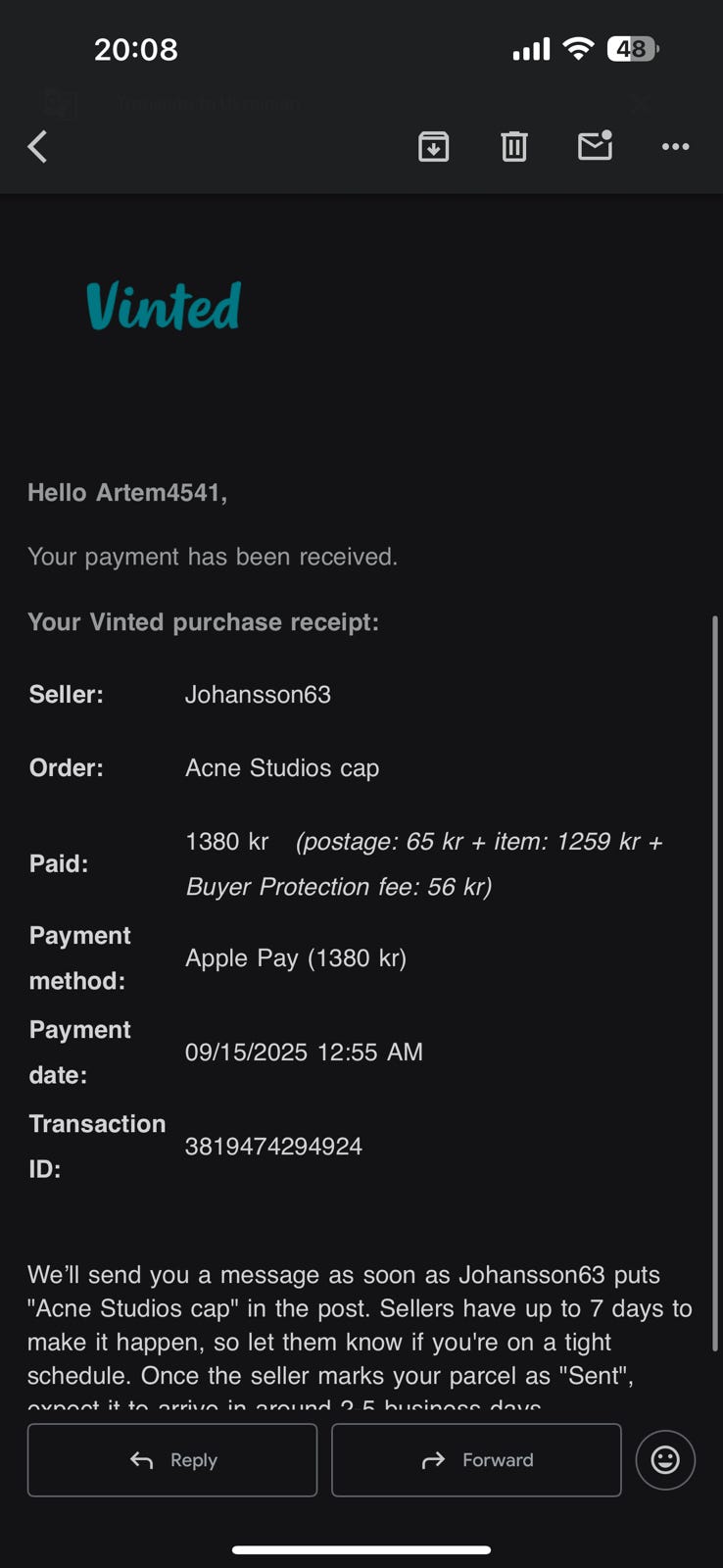Screen dimensions: 723x1568
Task: Archive this Vinted receipt email
Action: tap(433, 147)
